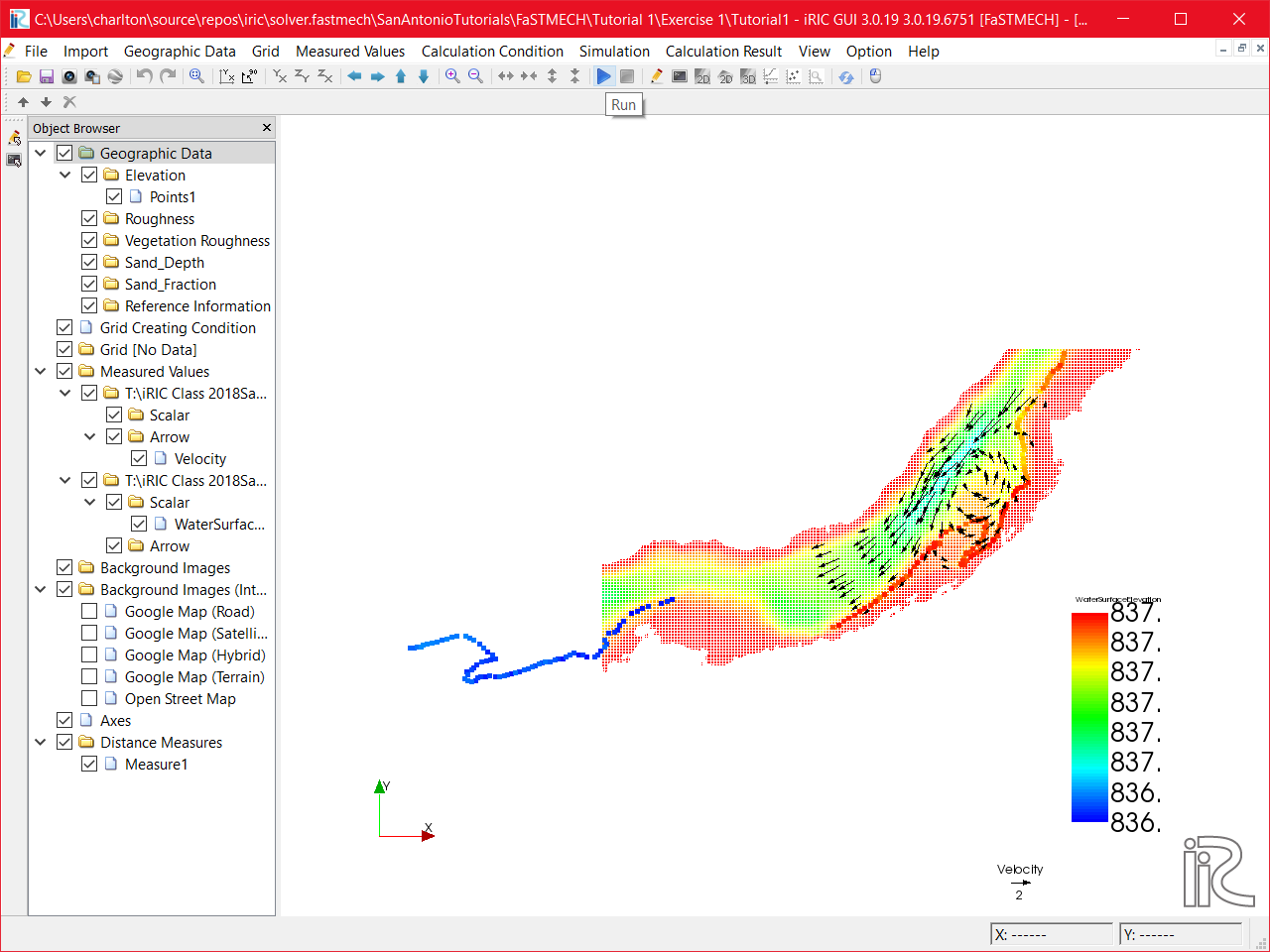Select the Measure1 tree item

coord(156,765)
